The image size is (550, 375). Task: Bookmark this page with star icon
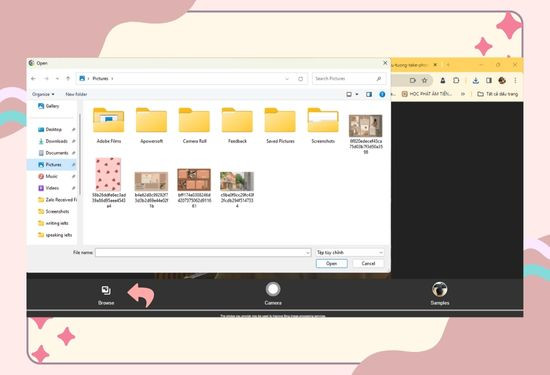424,80
